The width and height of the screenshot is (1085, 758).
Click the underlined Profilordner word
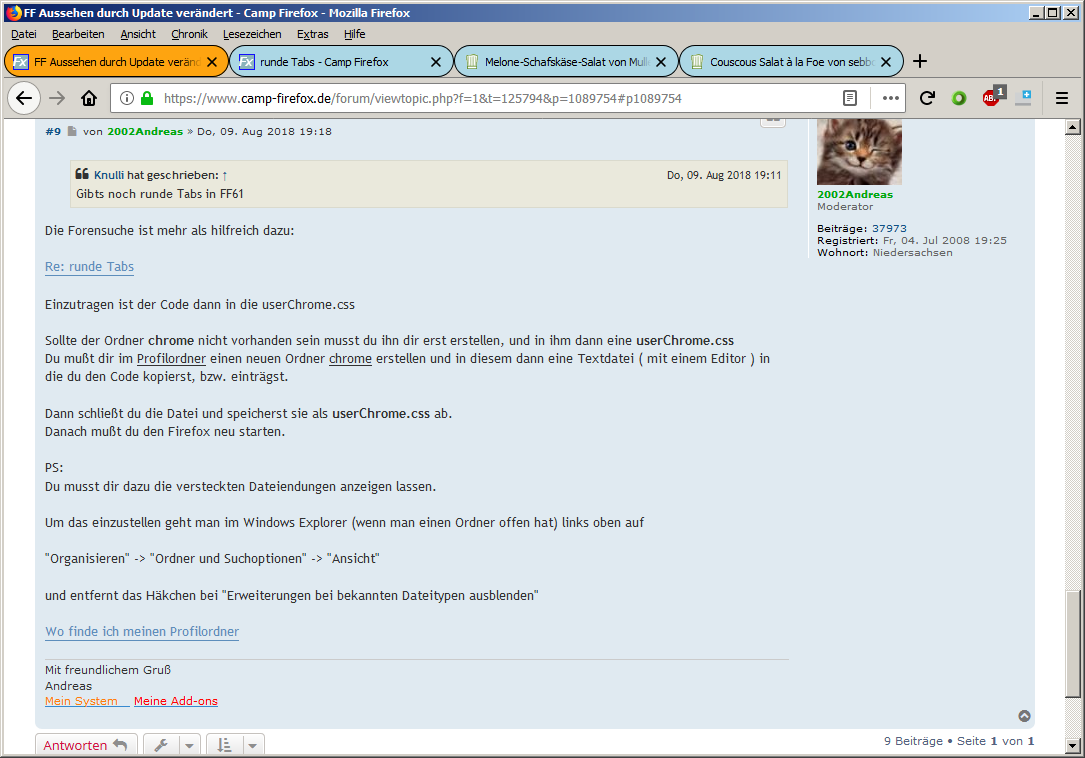point(171,359)
